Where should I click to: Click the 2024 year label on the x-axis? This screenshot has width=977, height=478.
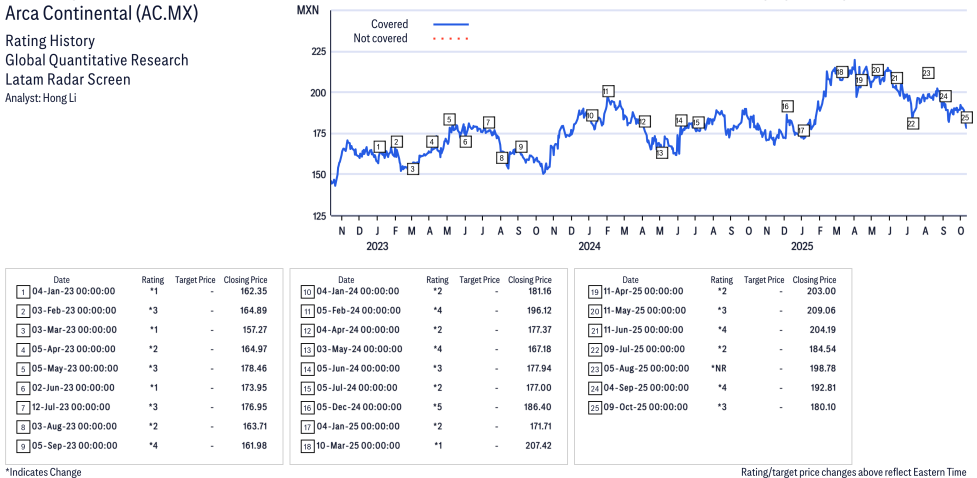589,245
